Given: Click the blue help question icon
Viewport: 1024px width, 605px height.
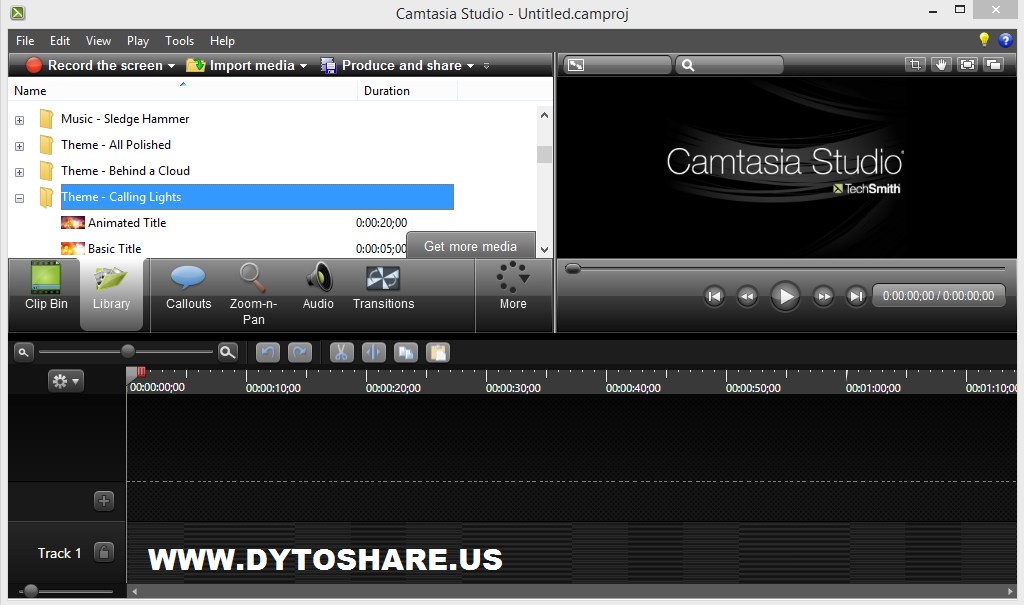Looking at the screenshot, I should pos(1006,41).
